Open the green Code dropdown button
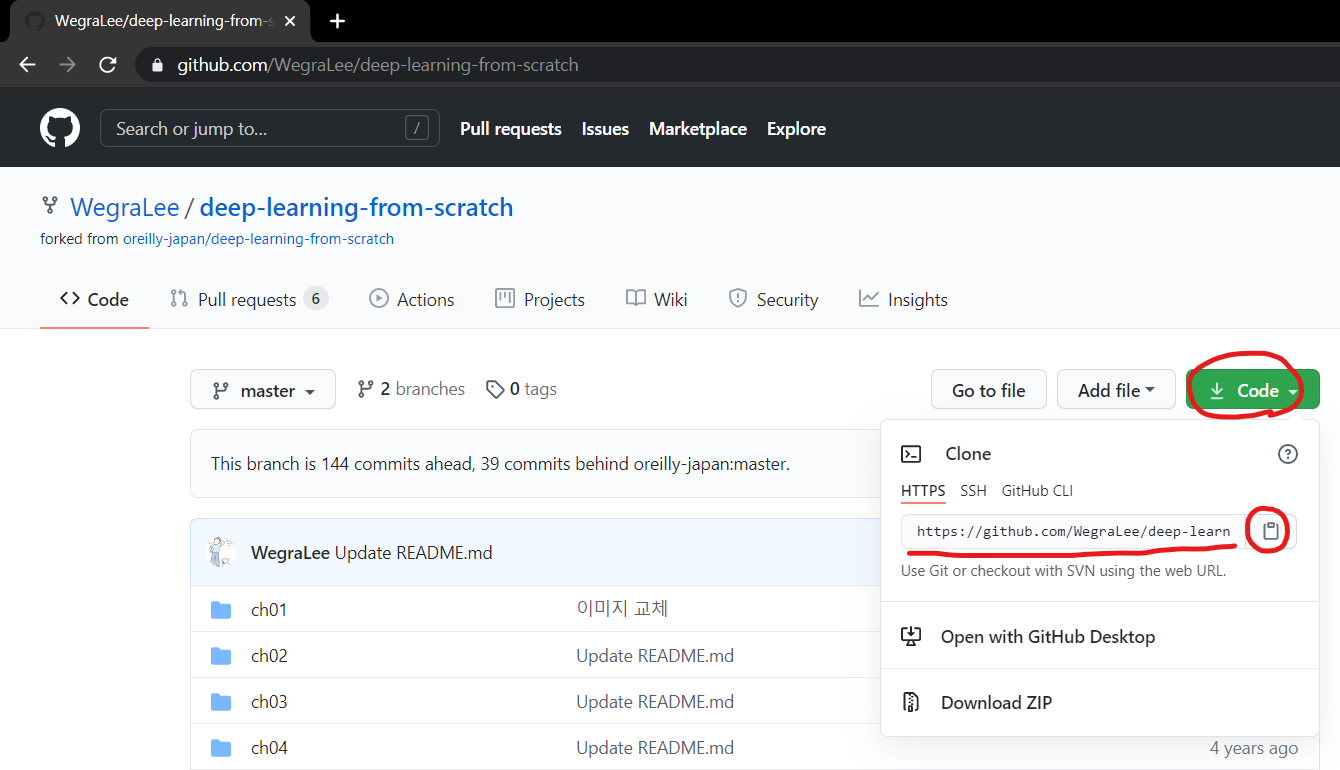Screen dimensions: 1340x770 (1253, 390)
